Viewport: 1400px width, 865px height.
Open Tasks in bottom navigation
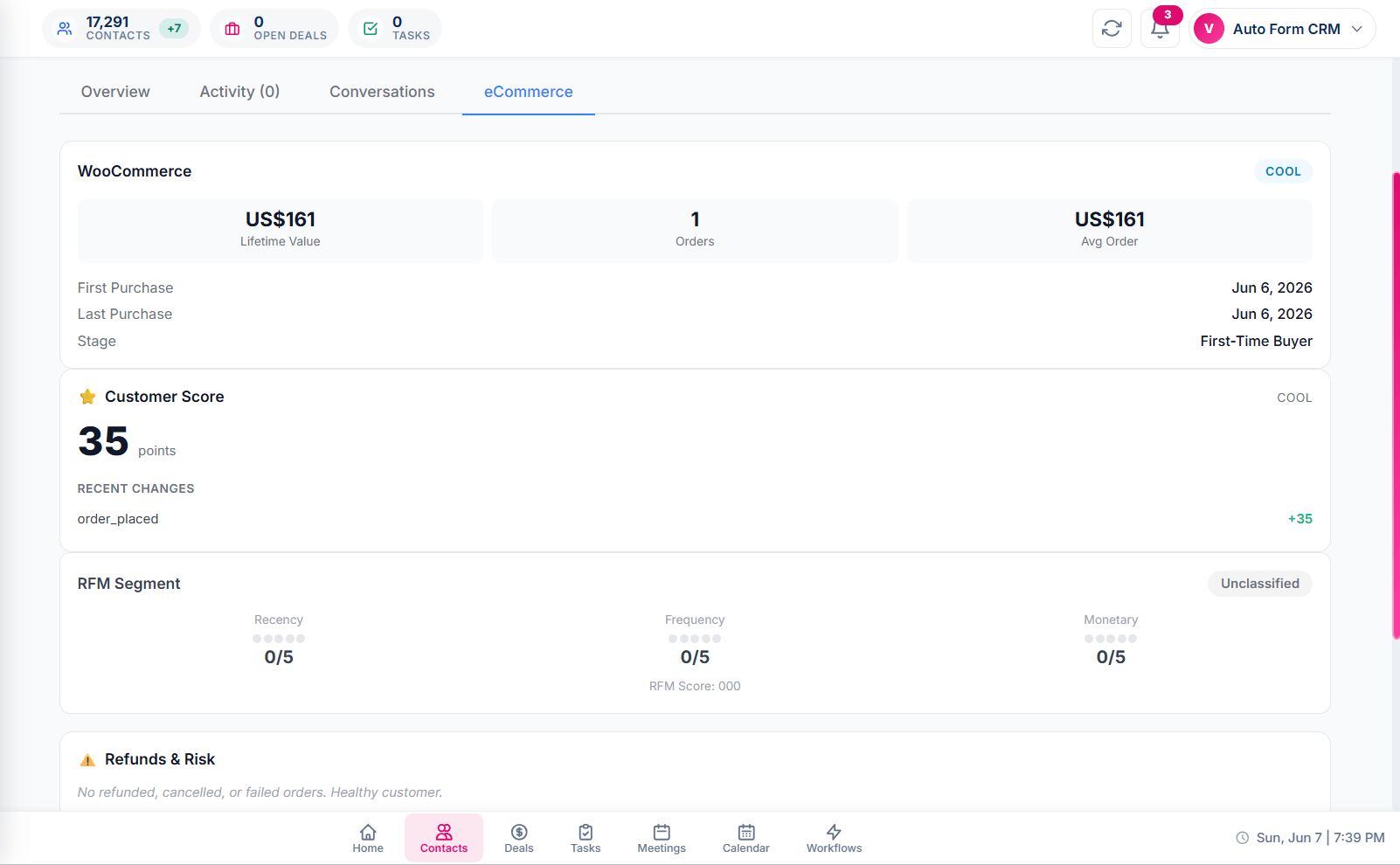[x=586, y=838]
